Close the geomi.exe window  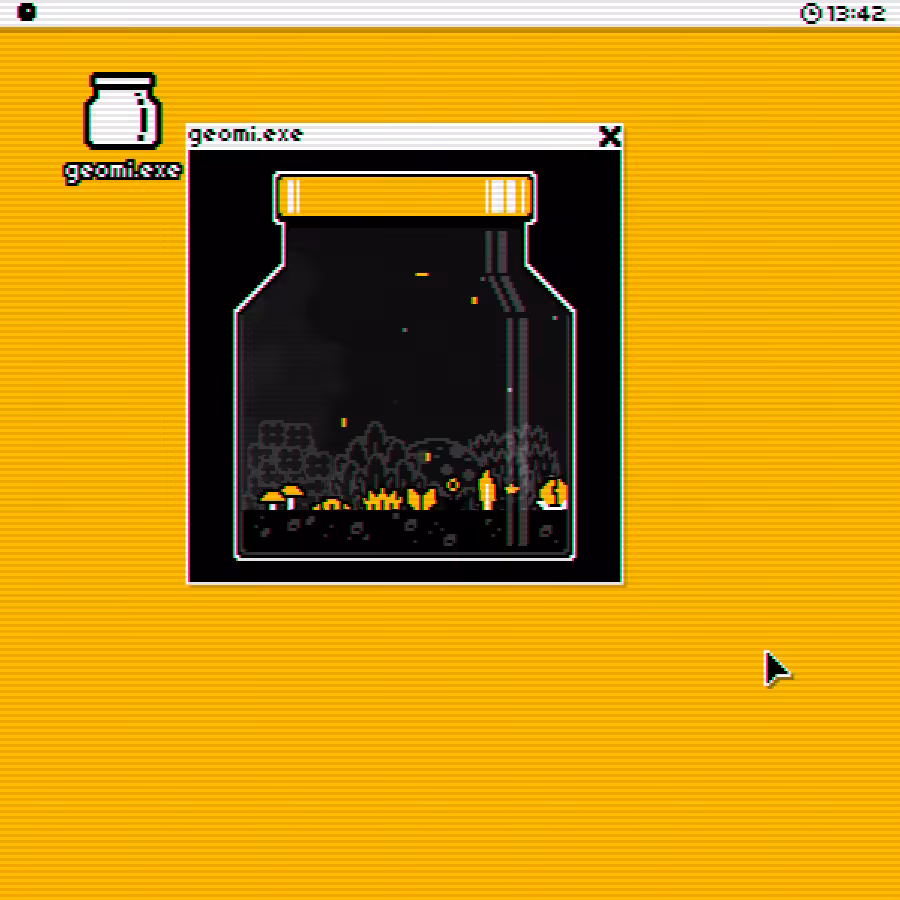pos(609,137)
